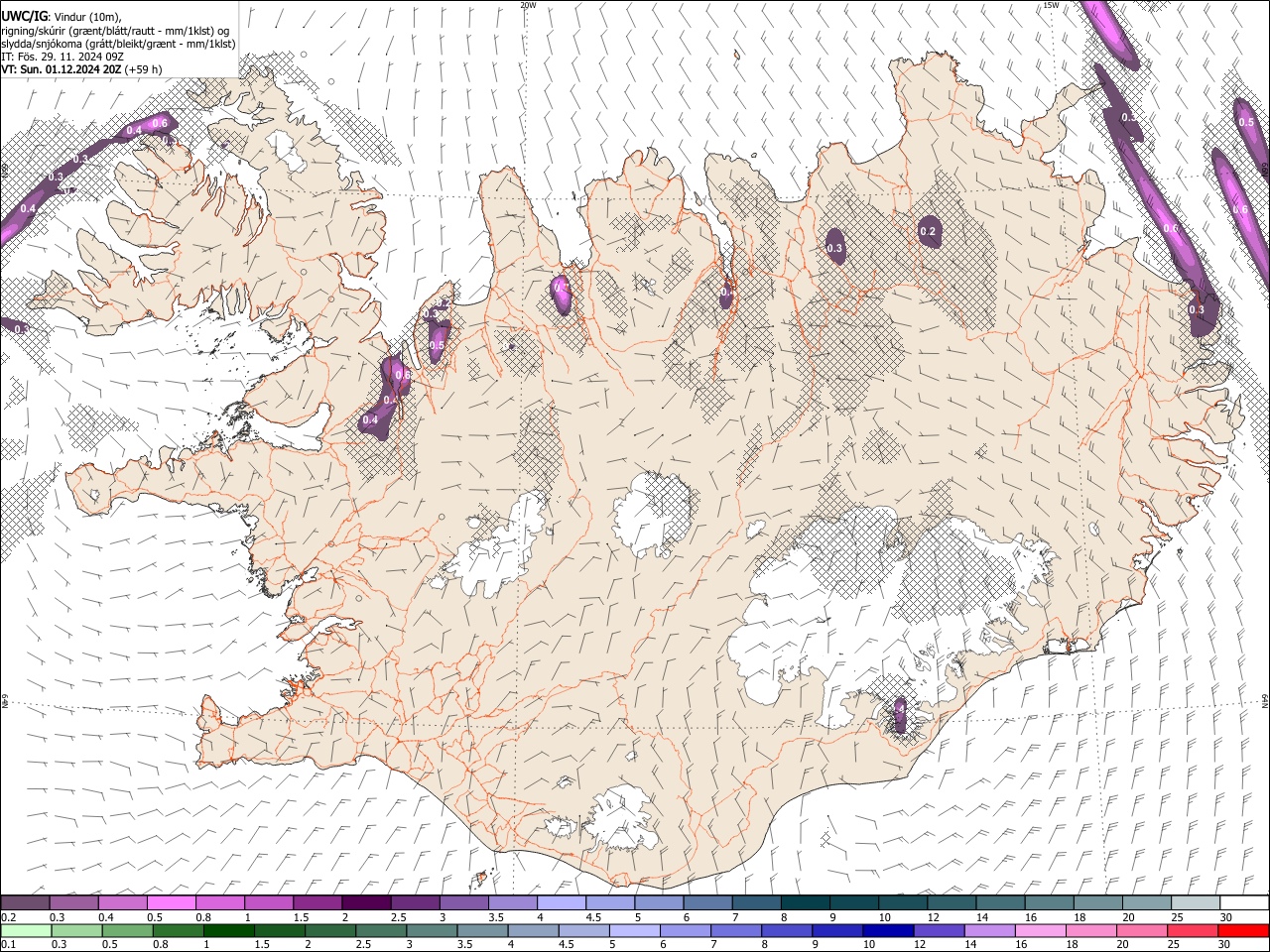Select the dark purple 2 snow legend swatch
This screenshot has height=952, width=1270.
[x=366, y=902]
